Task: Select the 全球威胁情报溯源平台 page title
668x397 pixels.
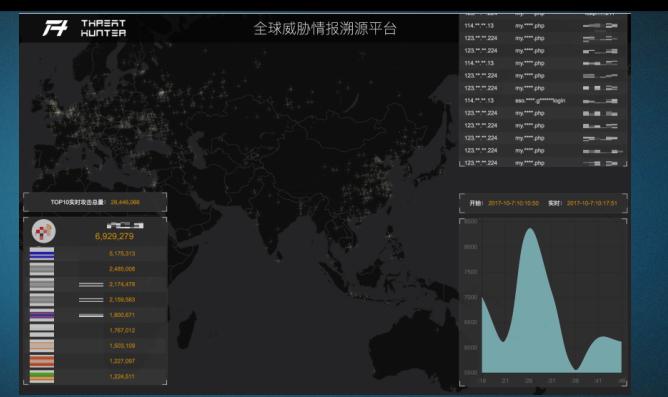Action: (325, 29)
